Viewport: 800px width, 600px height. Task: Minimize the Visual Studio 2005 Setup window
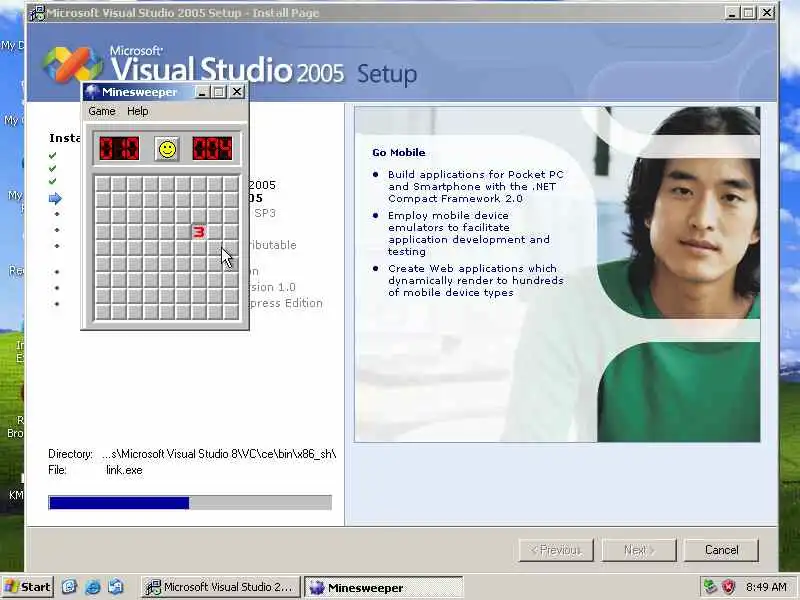732,13
